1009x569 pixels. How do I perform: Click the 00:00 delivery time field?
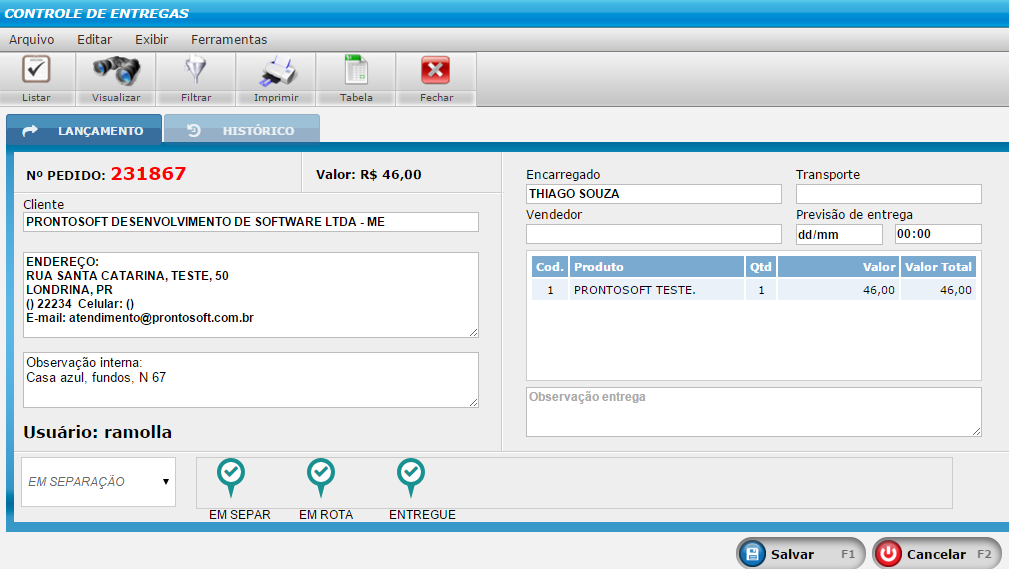tap(938, 234)
